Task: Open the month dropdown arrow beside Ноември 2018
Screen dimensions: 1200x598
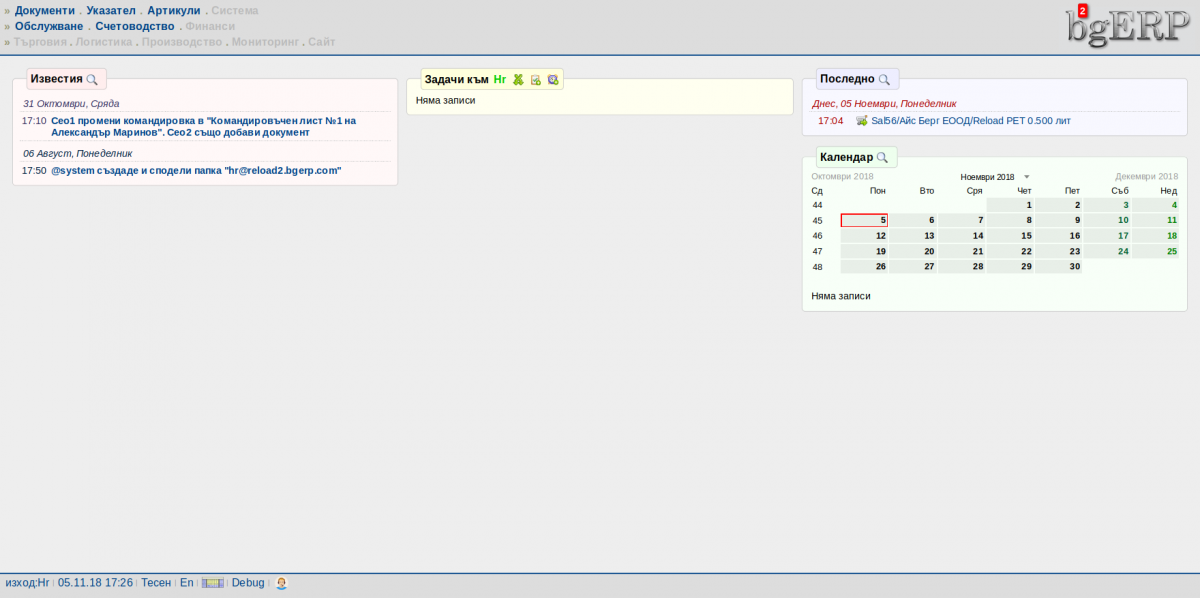Action: coord(1026,177)
